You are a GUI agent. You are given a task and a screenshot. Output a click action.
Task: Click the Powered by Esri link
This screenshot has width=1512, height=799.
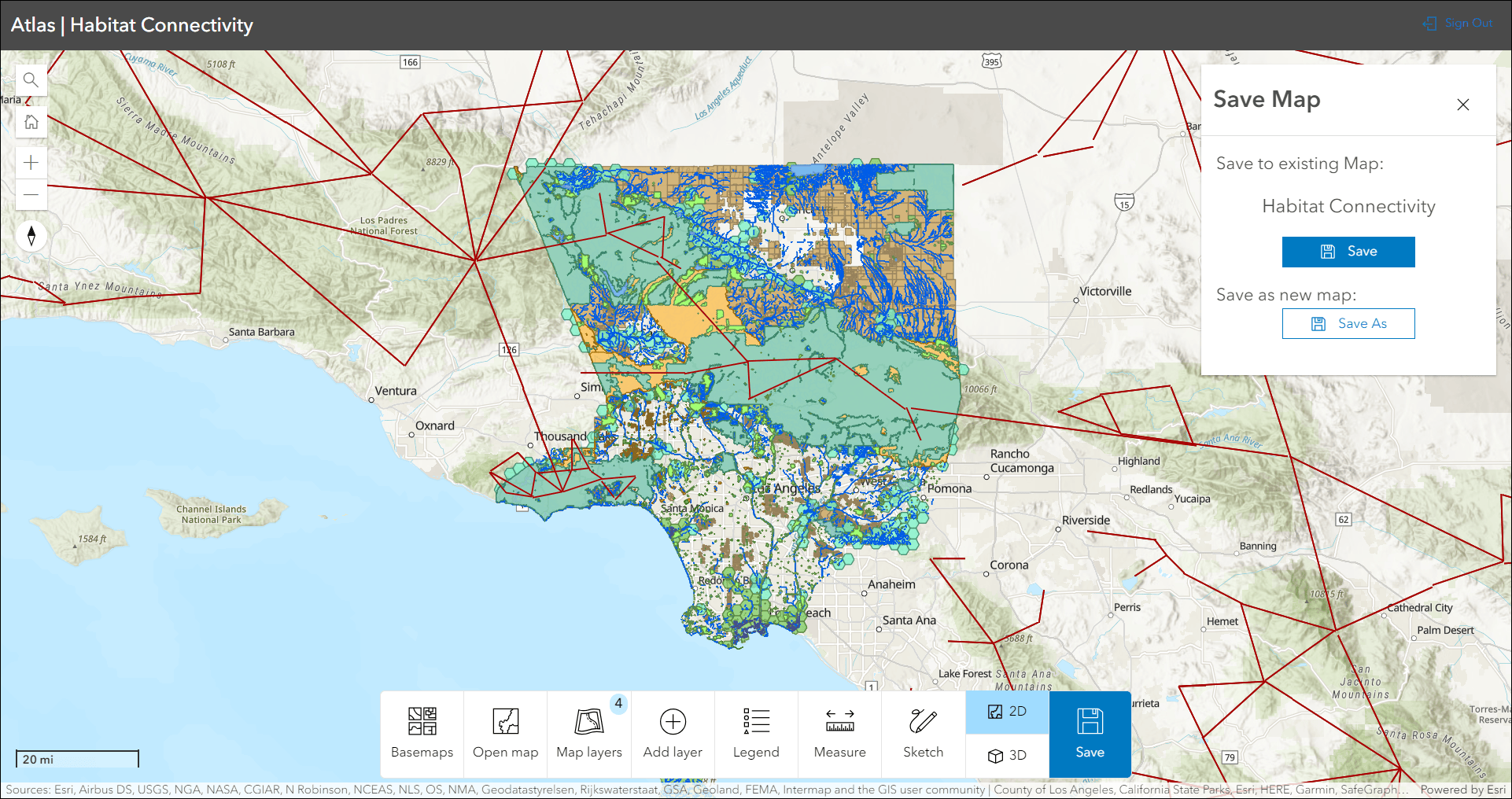pyautogui.click(x=1463, y=790)
